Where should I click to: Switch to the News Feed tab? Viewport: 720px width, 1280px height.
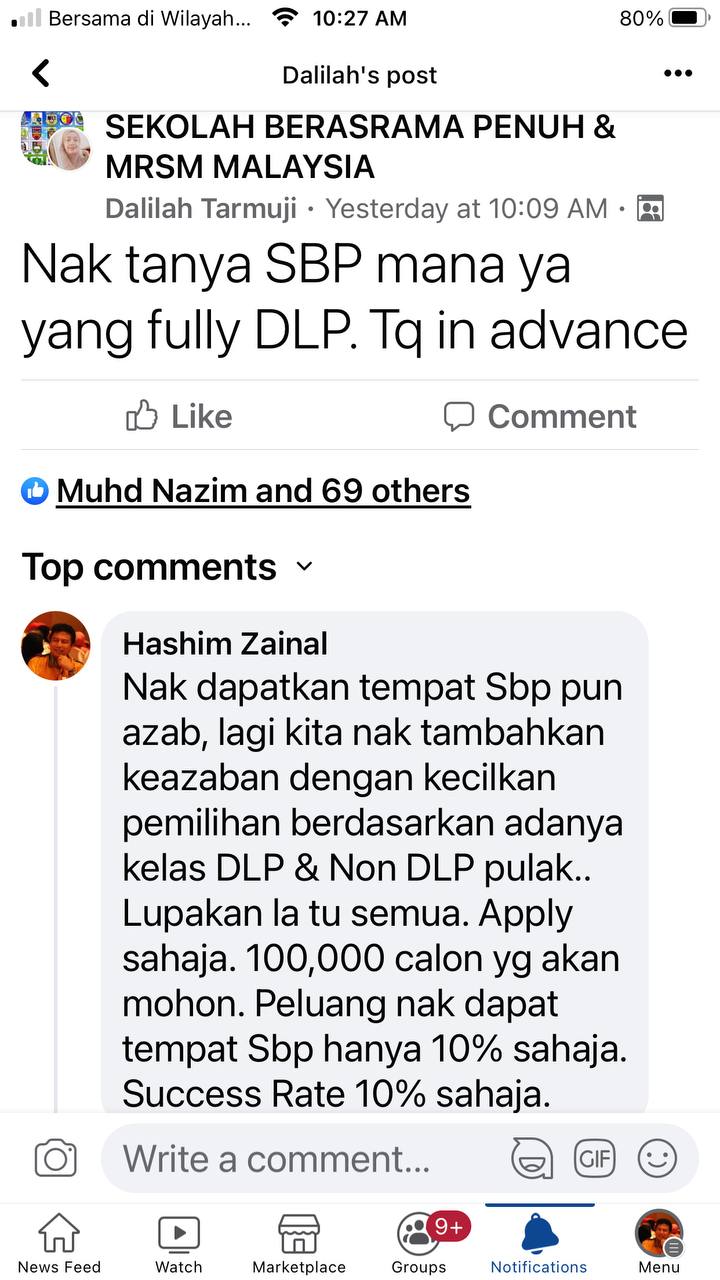pos(59,1244)
